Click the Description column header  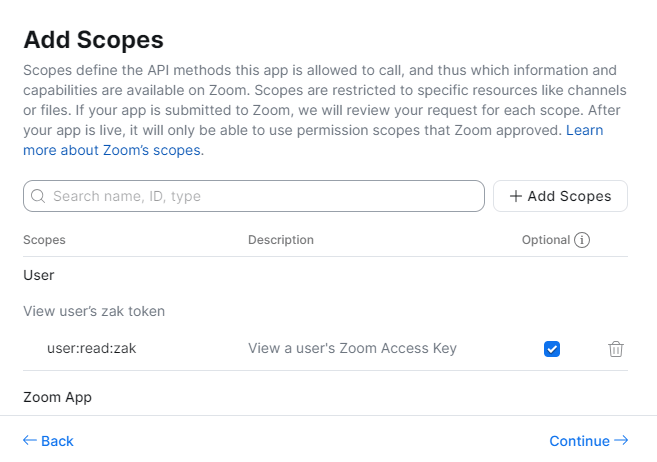tap(280, 240)
